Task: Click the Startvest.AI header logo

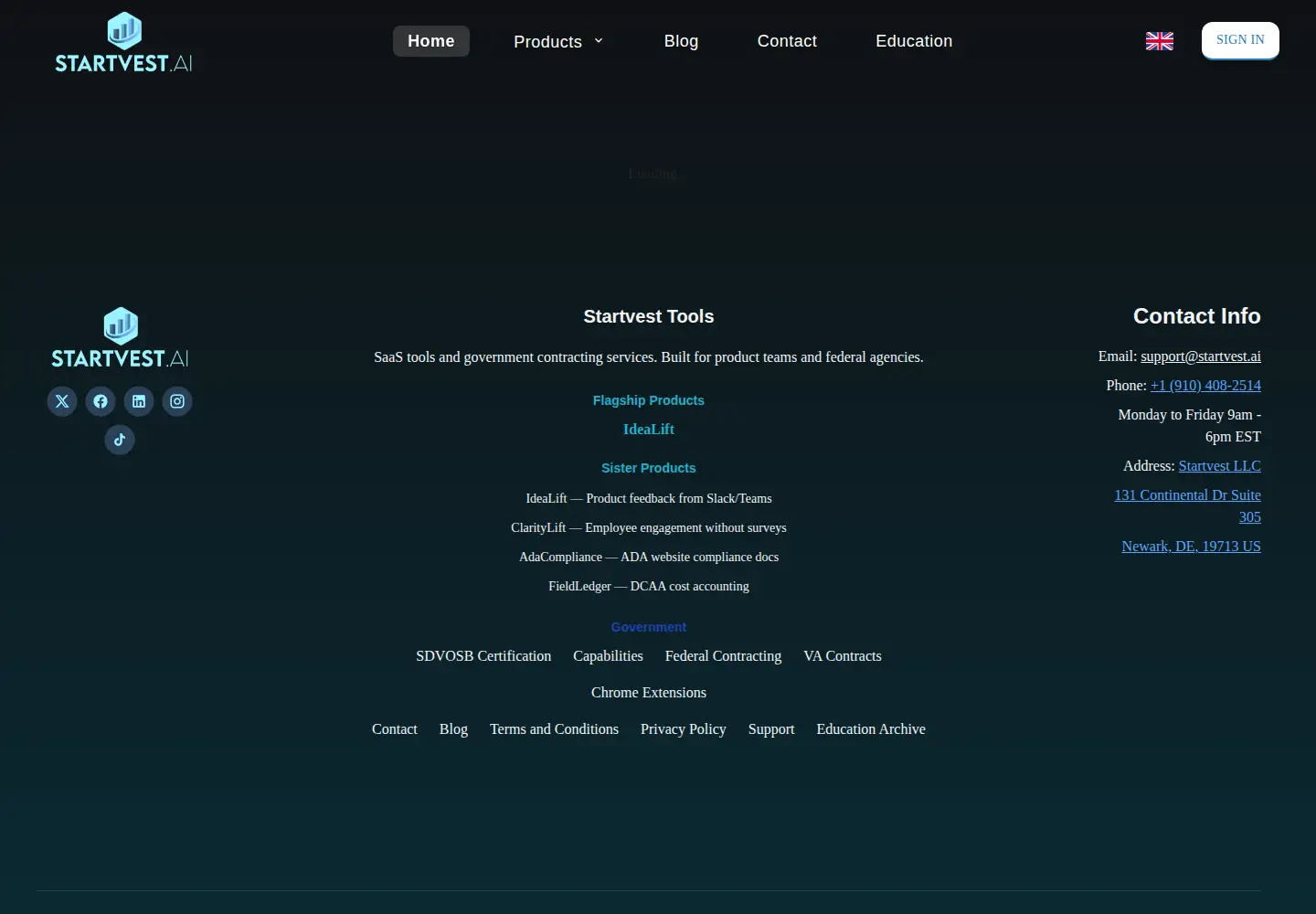Action: (123, 42)
